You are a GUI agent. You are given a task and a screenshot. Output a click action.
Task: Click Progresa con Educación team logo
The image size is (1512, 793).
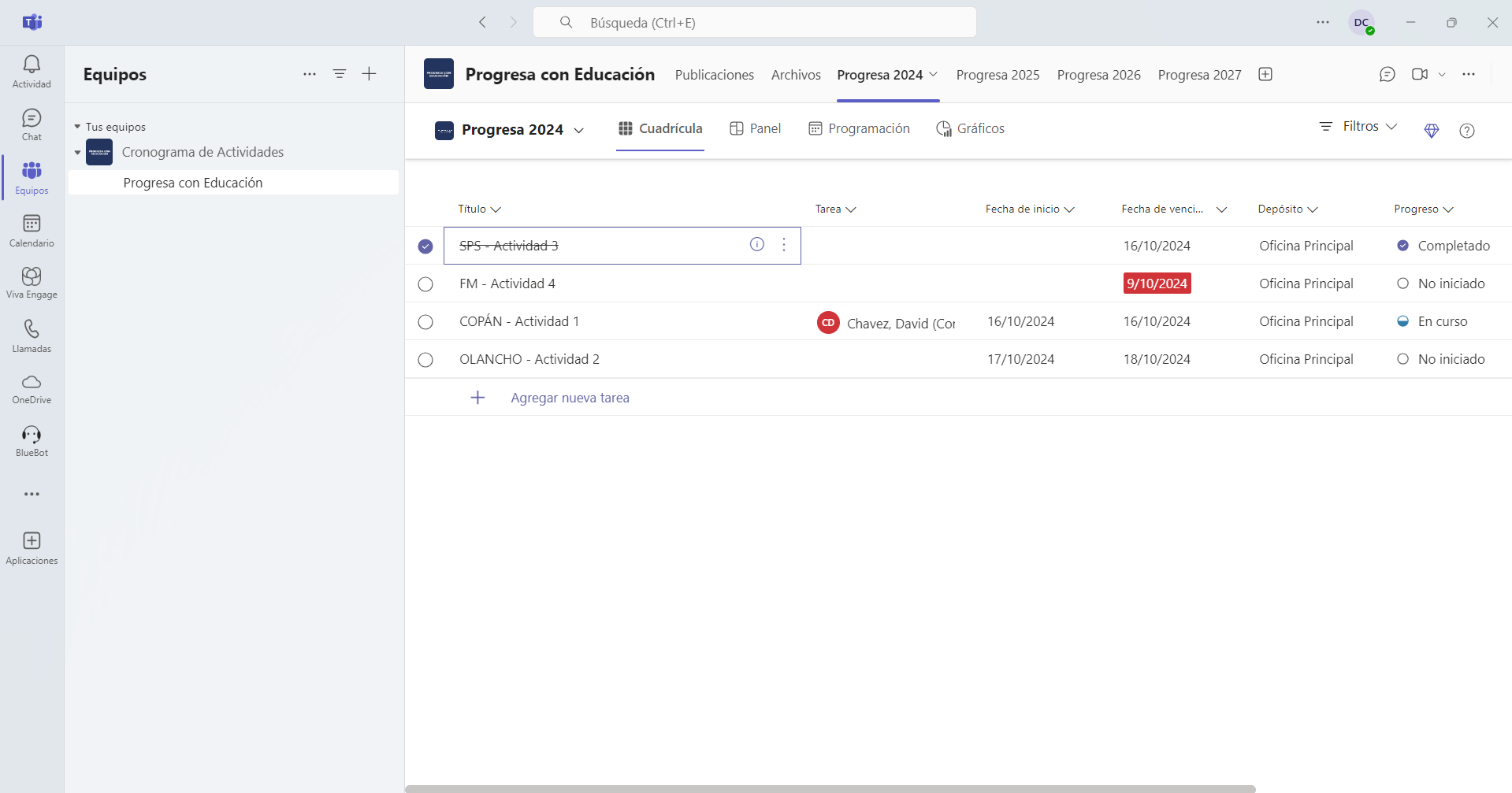pyautogui.click(x=439, y=74)
